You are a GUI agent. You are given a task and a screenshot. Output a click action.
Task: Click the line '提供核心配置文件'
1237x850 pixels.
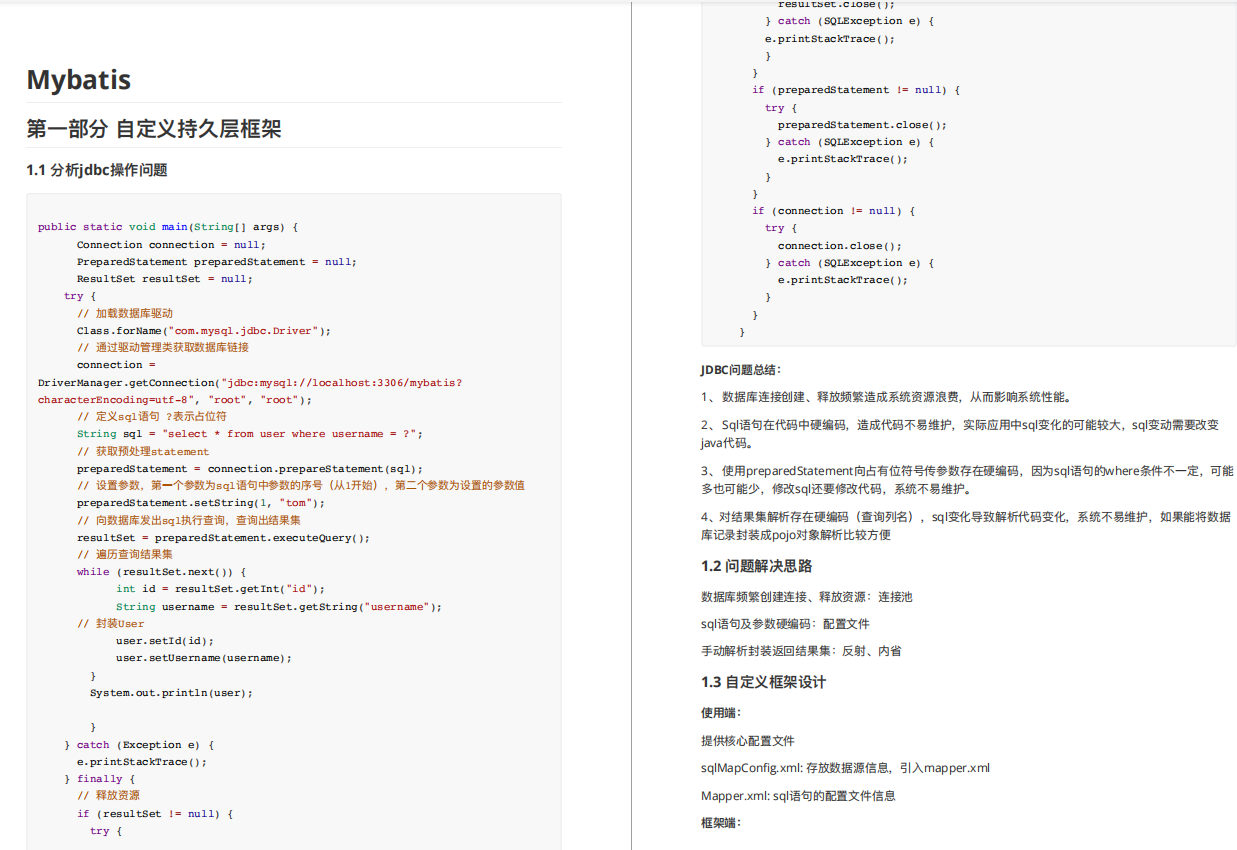coord(748,741)
